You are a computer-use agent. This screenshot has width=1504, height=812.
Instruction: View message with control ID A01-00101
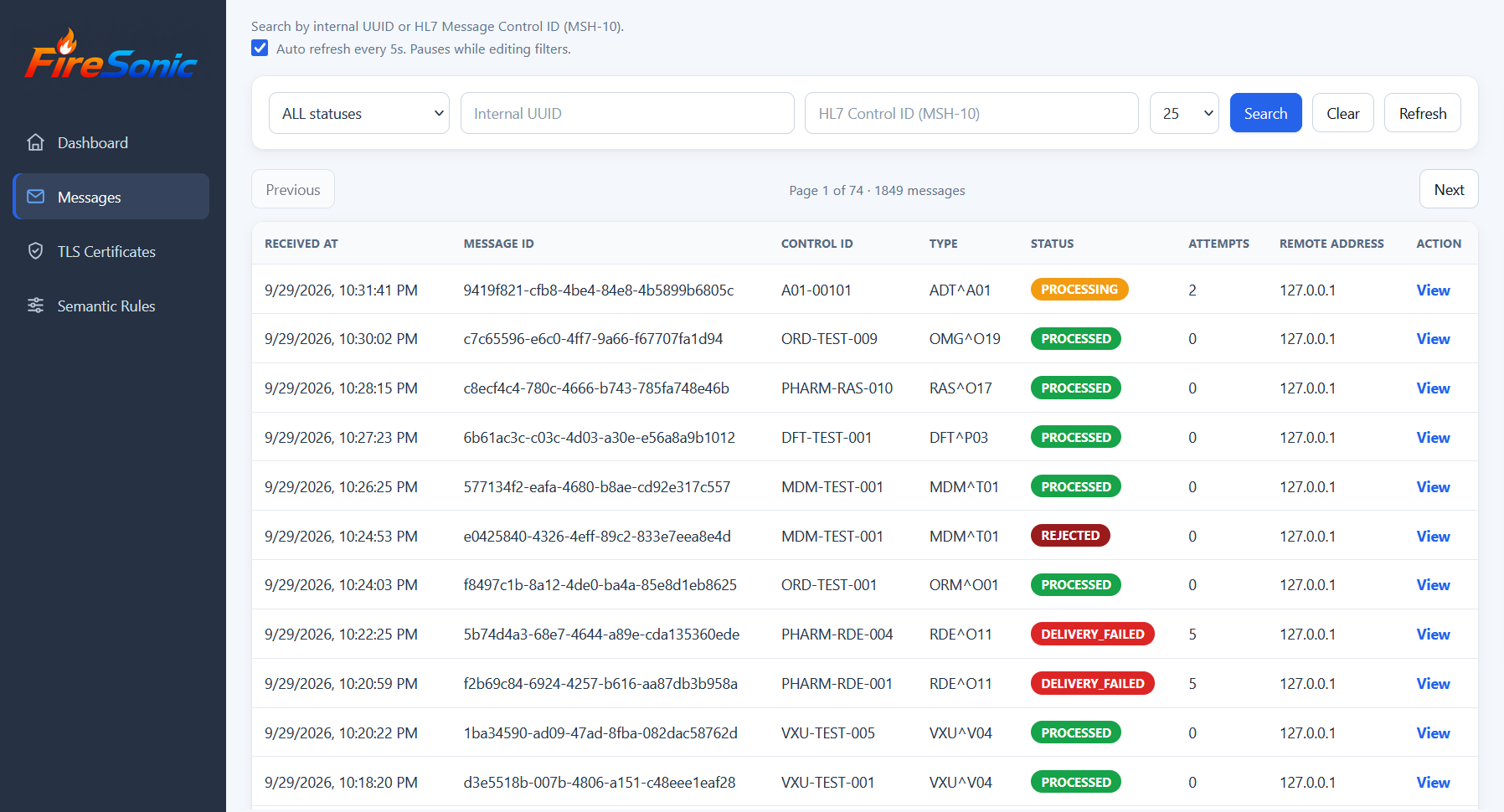1433,290
